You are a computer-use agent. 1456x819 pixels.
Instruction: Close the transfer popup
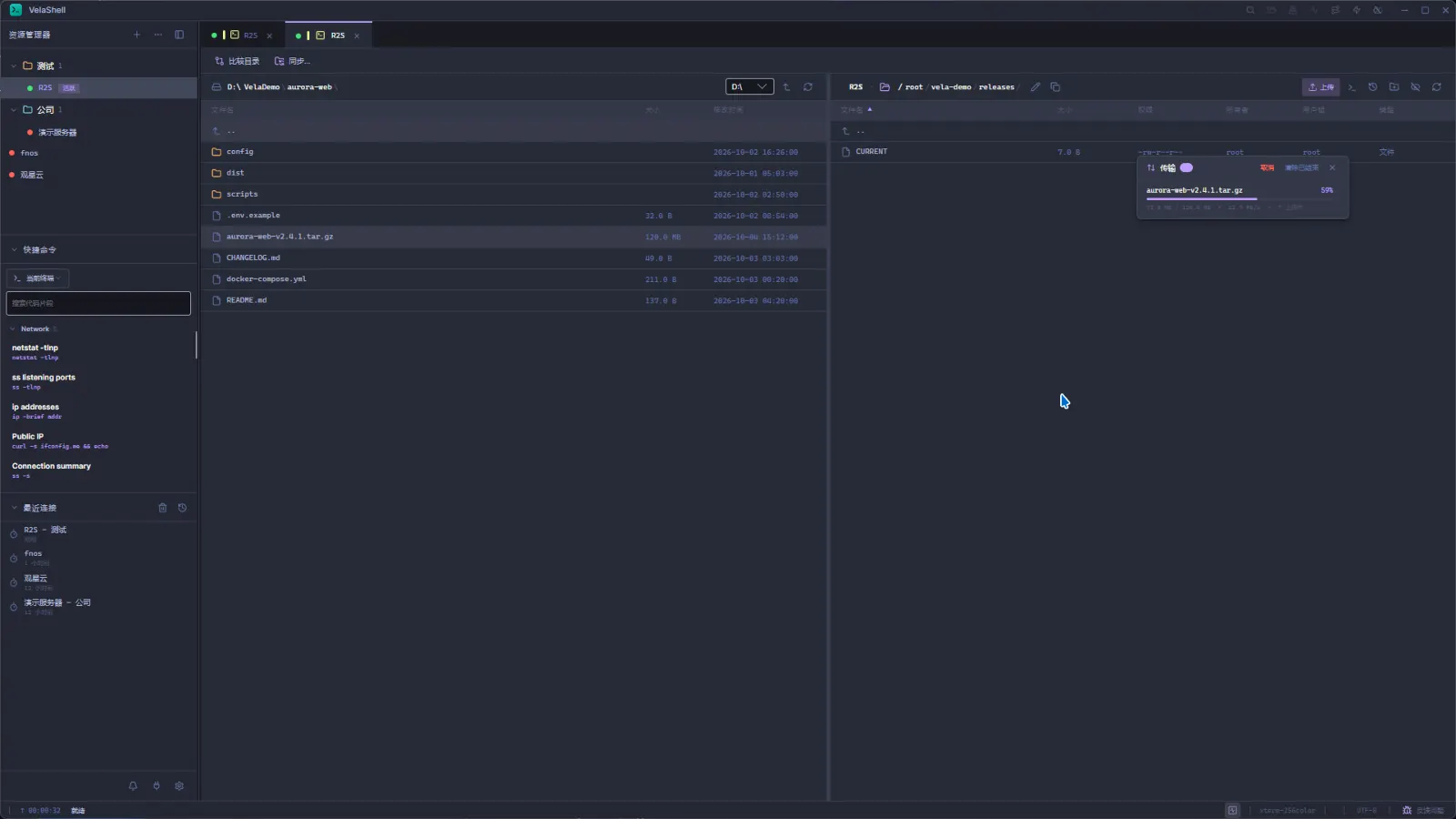(x=1332, y=167)
